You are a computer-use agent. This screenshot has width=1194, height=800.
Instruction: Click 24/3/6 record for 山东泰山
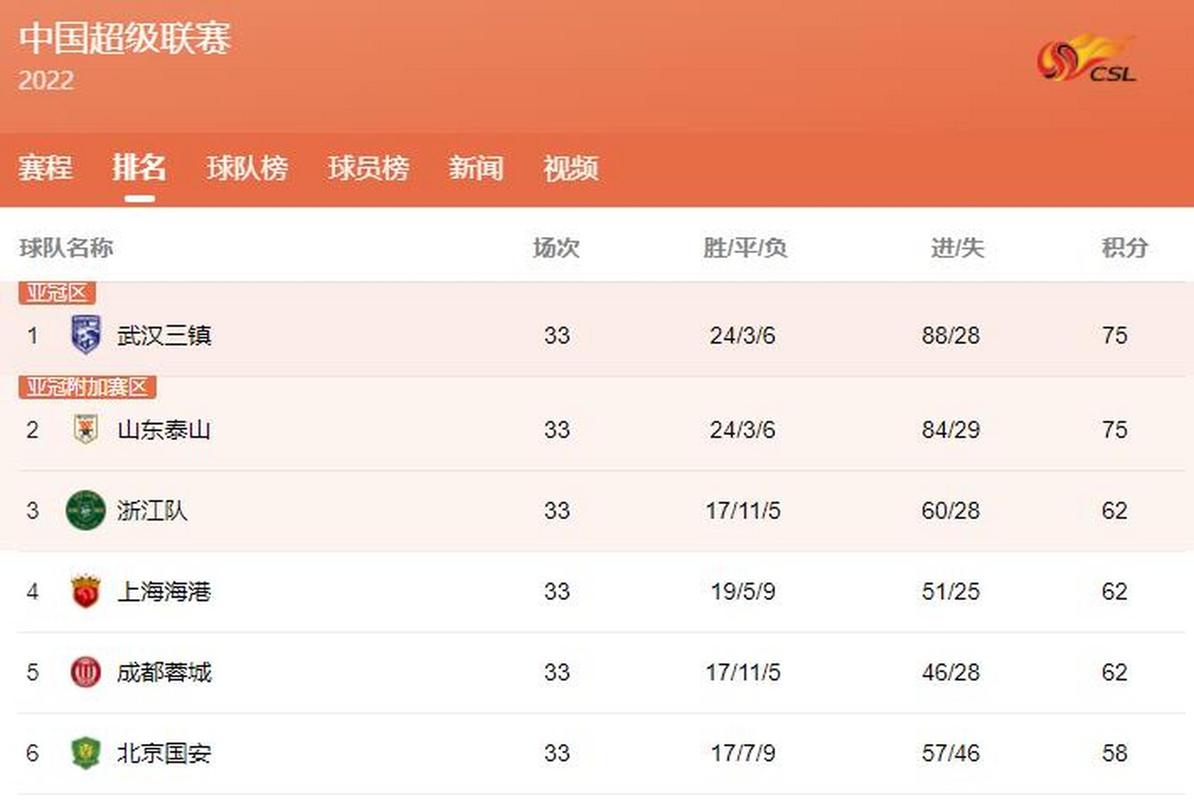pyautogui.click(x=742, y=429)
